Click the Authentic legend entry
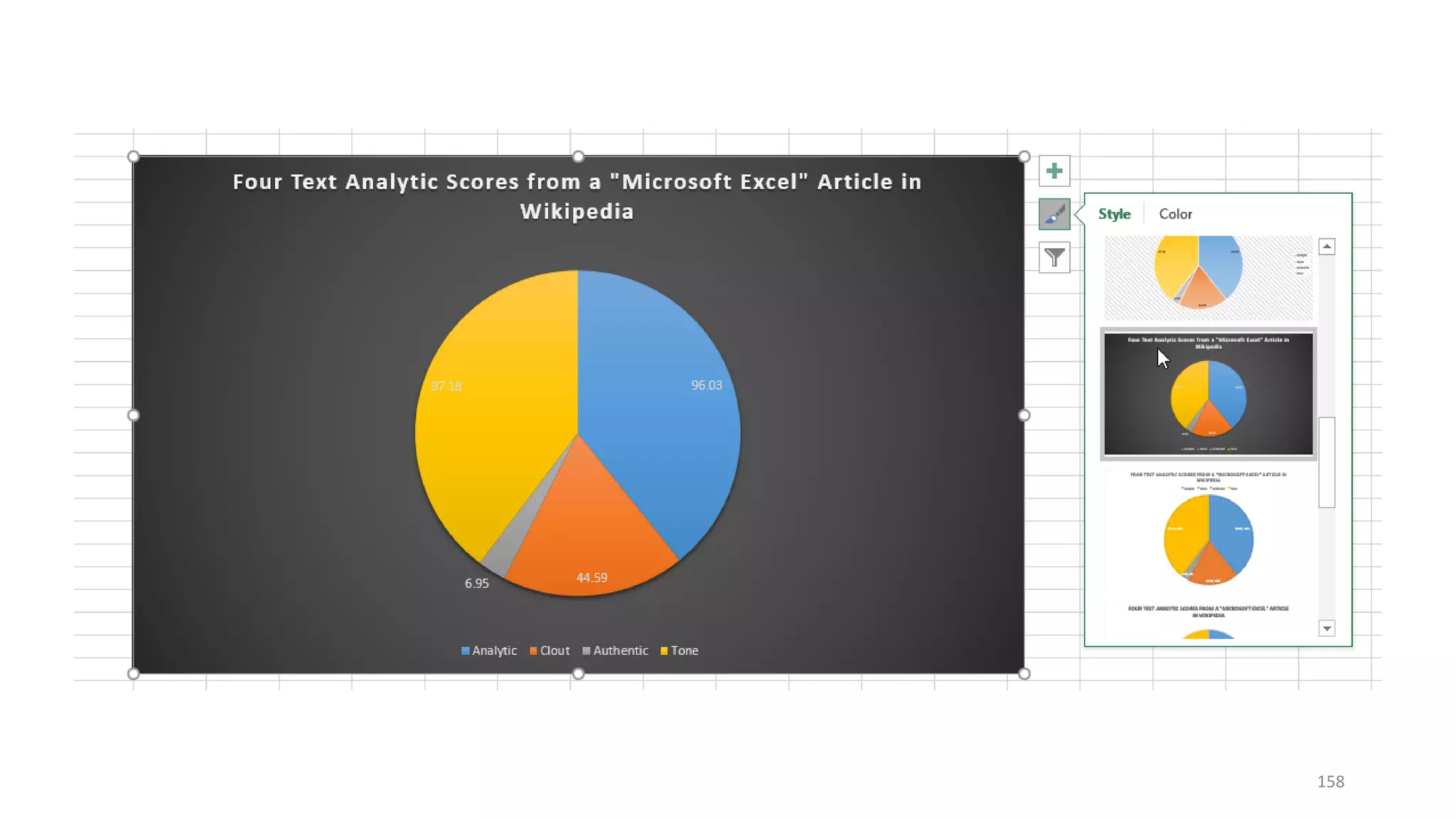1456x819 pixels. (x=620, y=651)
